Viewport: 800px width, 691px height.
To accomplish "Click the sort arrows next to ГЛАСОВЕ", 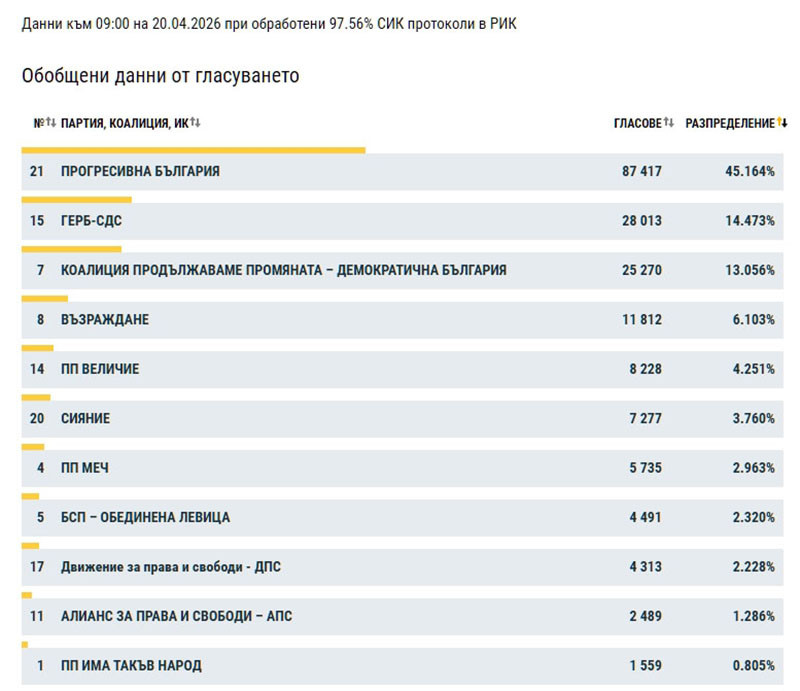I will [x=669, y=123].
